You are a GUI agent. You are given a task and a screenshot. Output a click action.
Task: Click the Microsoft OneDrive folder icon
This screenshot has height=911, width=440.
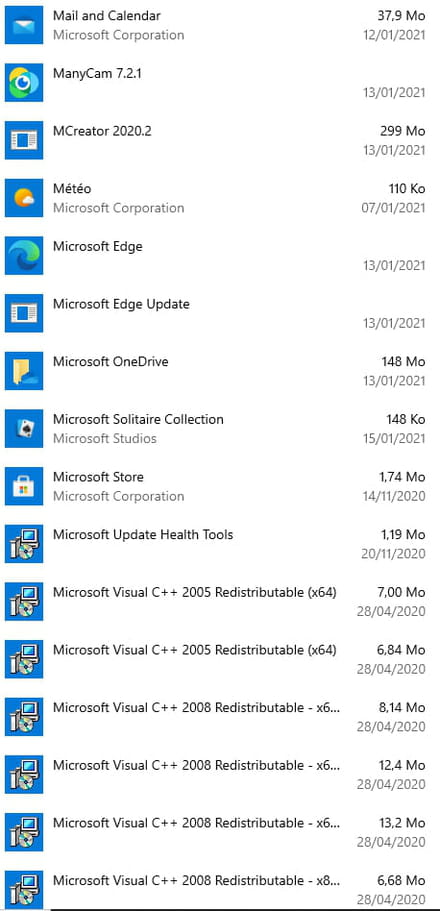(x=24, y=371)
